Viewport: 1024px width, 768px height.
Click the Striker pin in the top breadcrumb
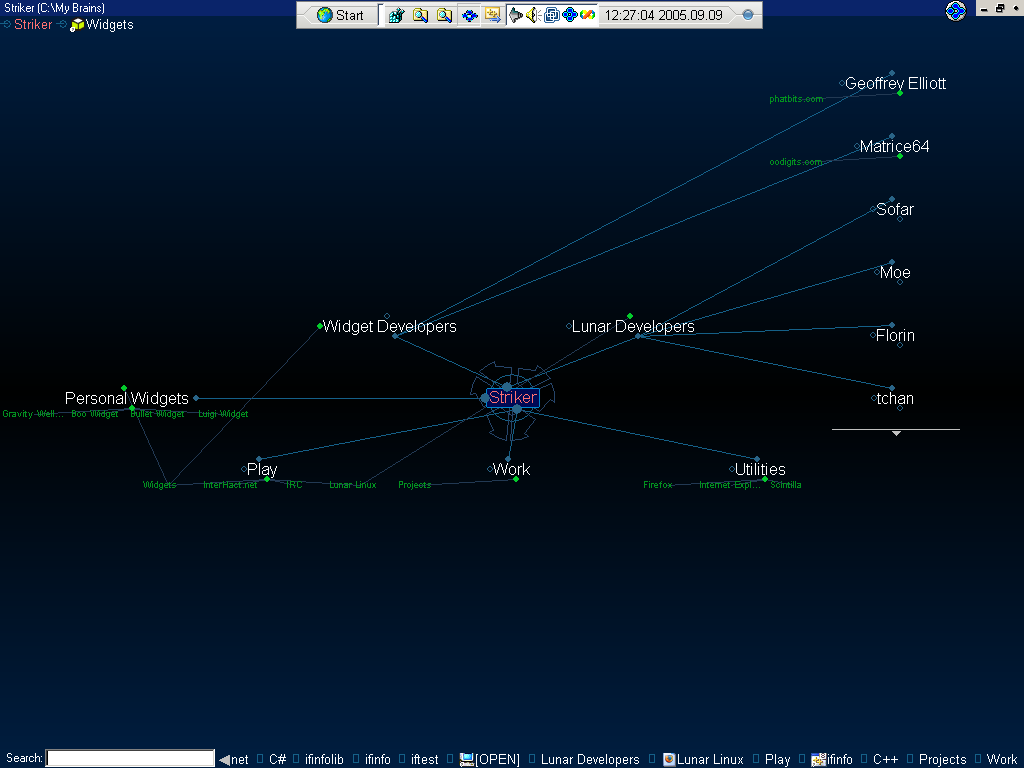(x=33, y=24)
